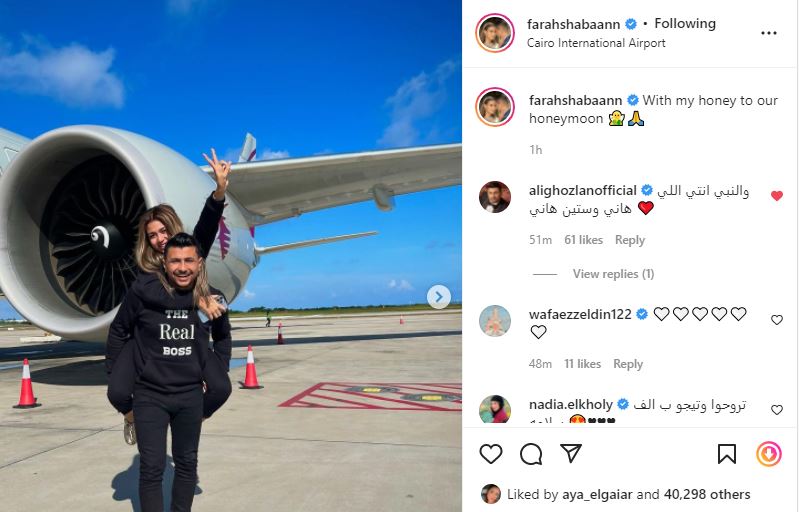This screenshot has height=512, width=799.
Task: Open the three-dot more options menu
Action: pyautogui.click(x=768, y=33)
